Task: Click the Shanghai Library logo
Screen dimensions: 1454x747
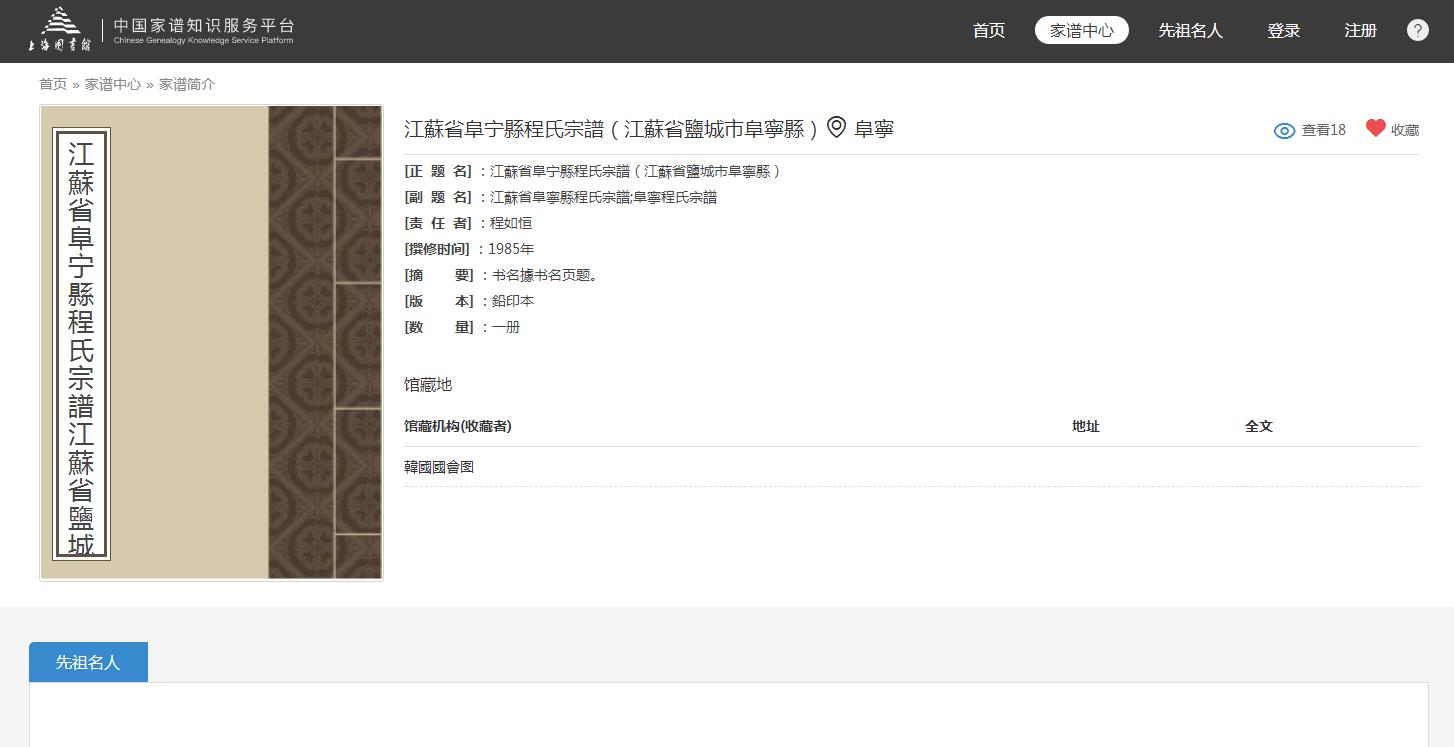Action: tap(59, 30)
